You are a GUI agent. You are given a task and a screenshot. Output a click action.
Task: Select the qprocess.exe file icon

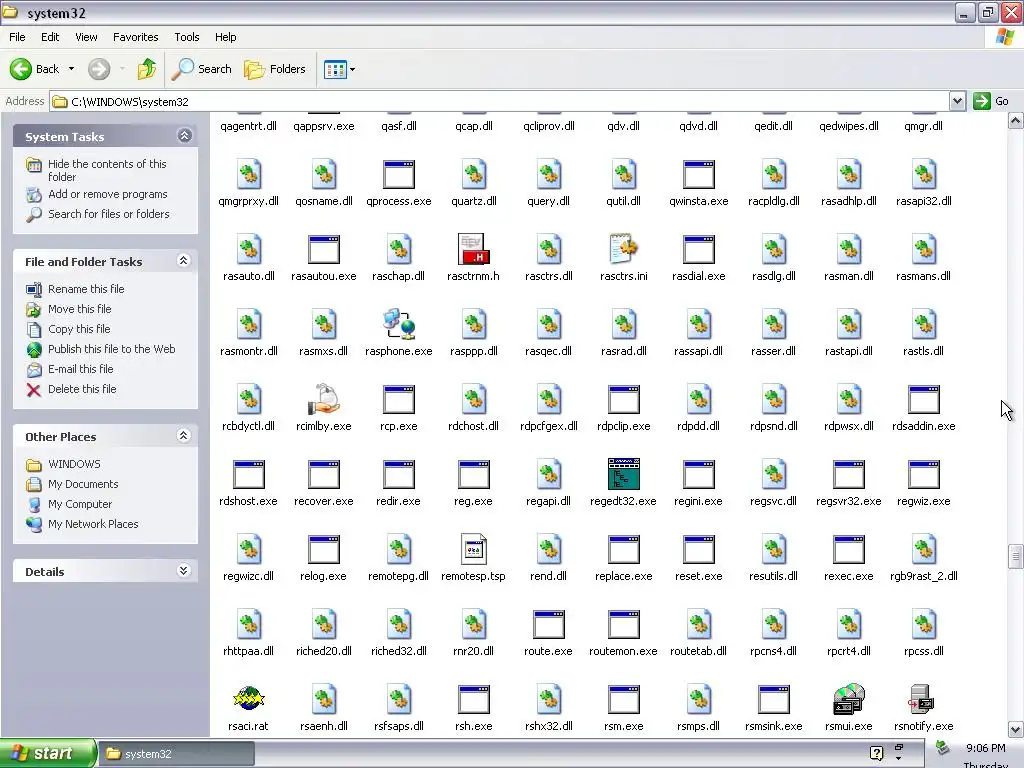(x=398, y=174)
